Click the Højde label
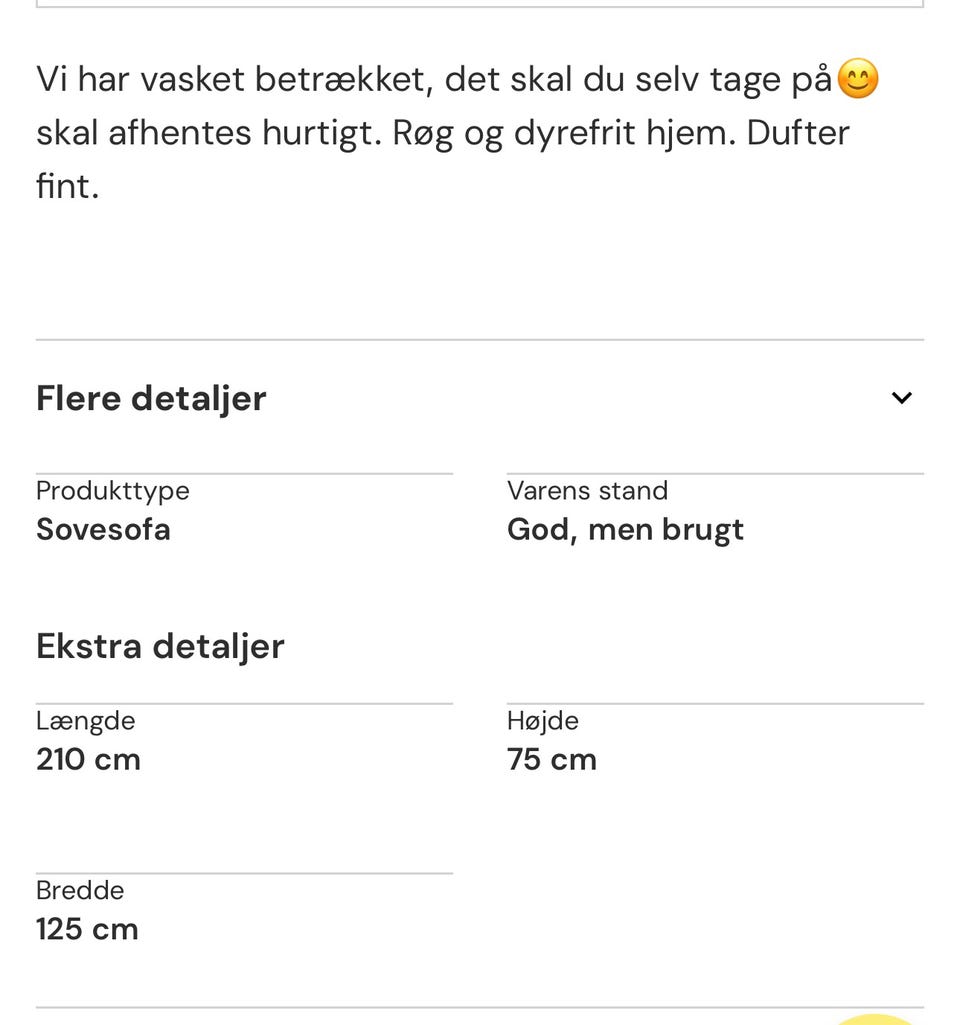The width and height of the screenshot is (960, 1025). pyautogui.click(x=542, y=721)
